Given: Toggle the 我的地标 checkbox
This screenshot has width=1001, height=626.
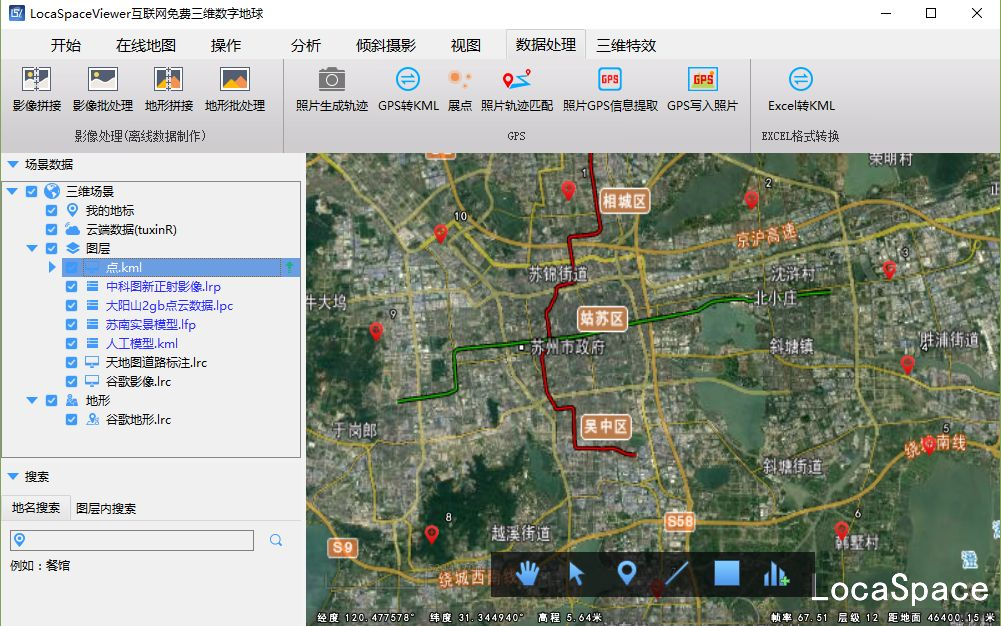Looking at the screenshot, I should [52, 210].
